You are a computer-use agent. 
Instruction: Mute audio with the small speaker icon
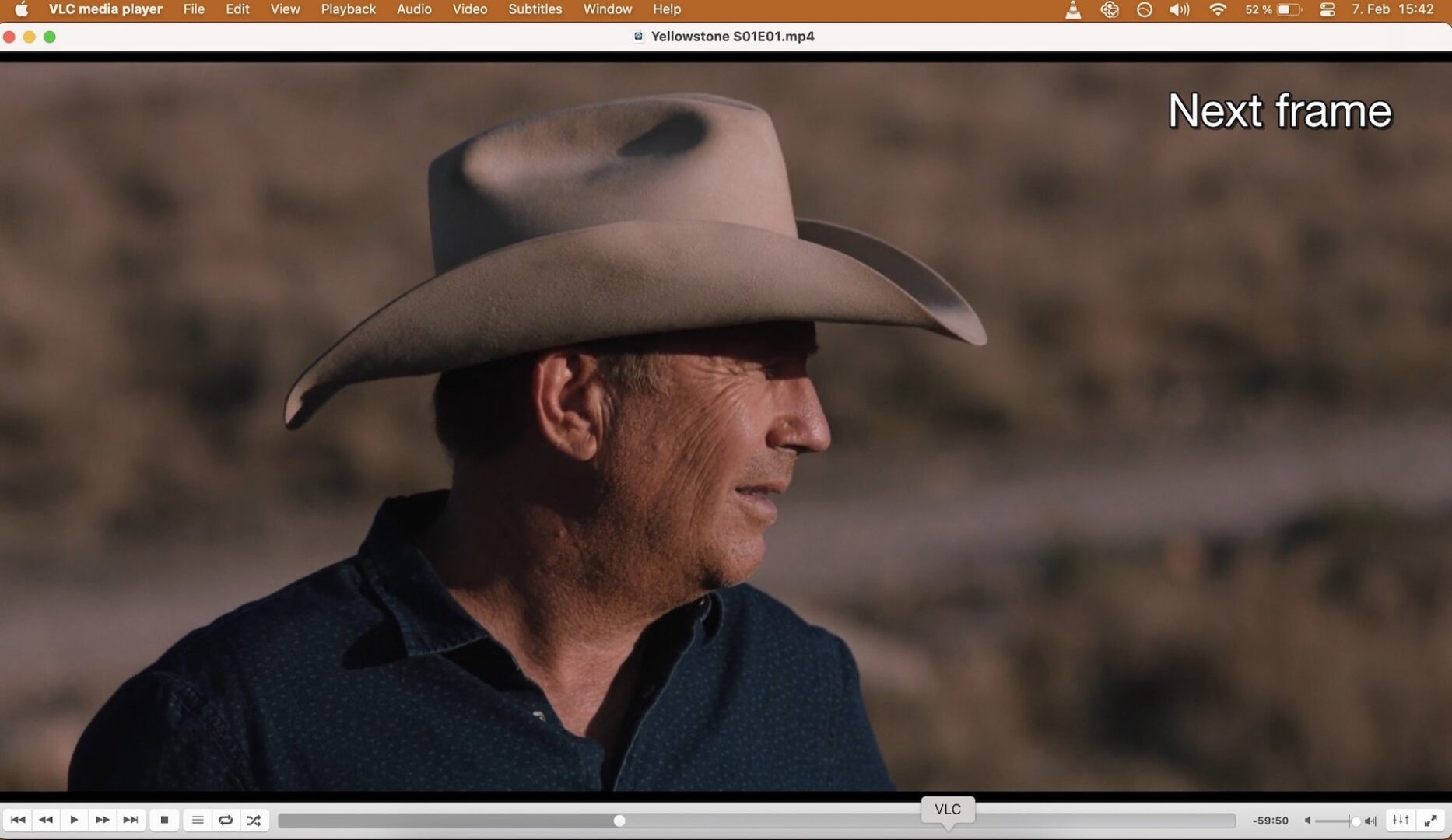click(x=1308, y=821)
